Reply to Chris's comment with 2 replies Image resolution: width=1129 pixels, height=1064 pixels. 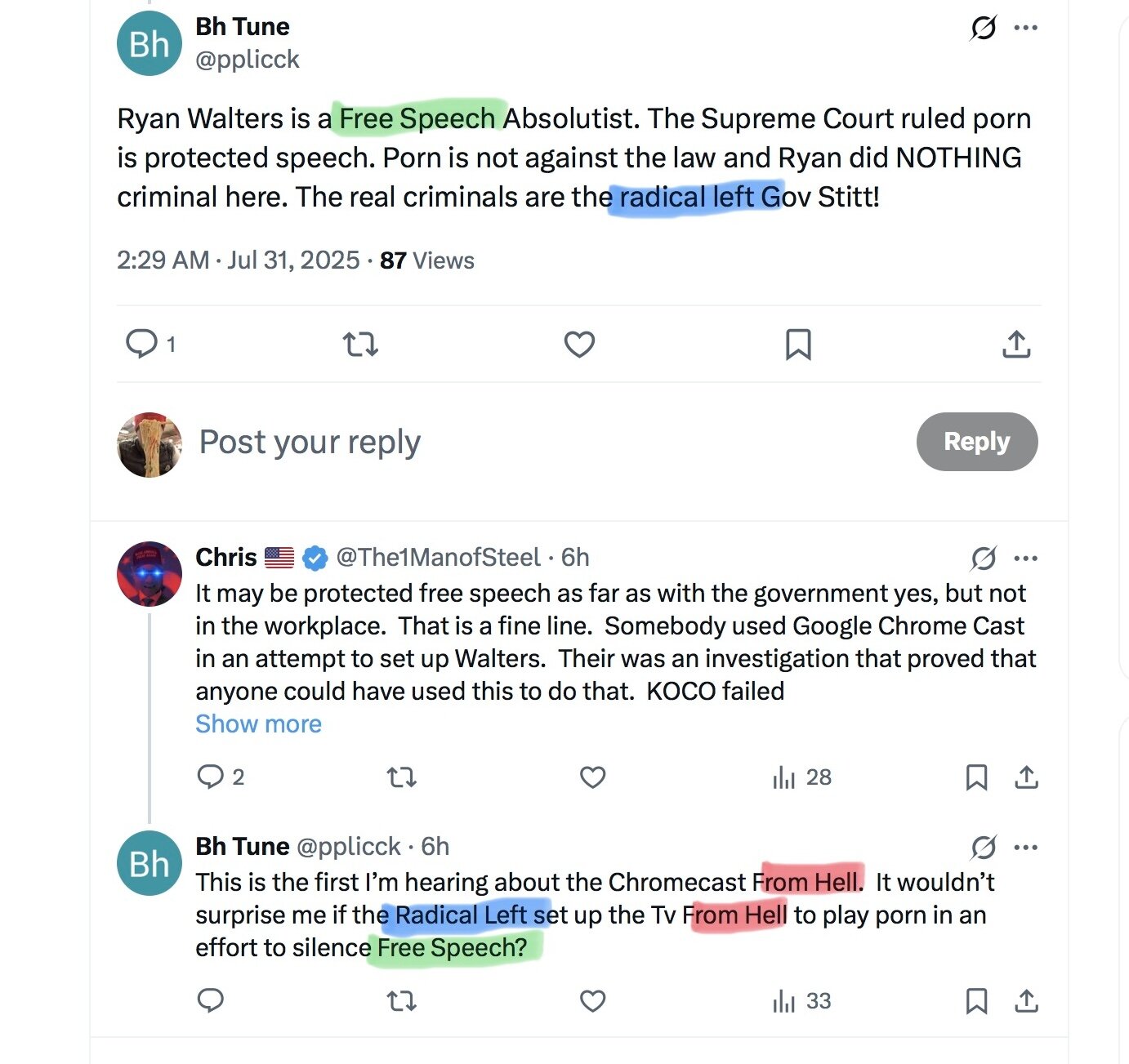[221, 777]
